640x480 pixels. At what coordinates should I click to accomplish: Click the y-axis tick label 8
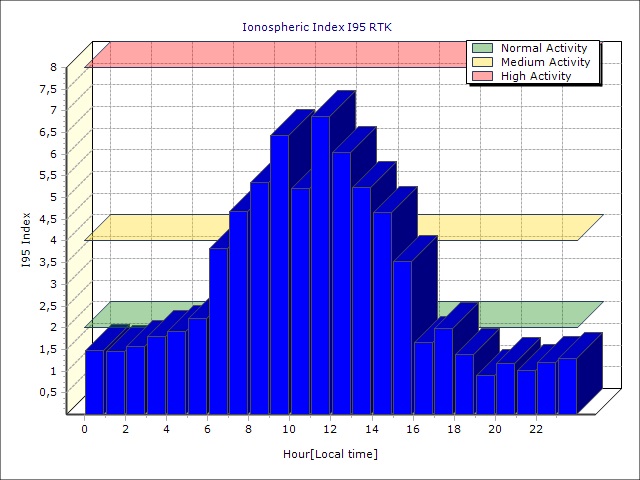click(x=54, y=67)
